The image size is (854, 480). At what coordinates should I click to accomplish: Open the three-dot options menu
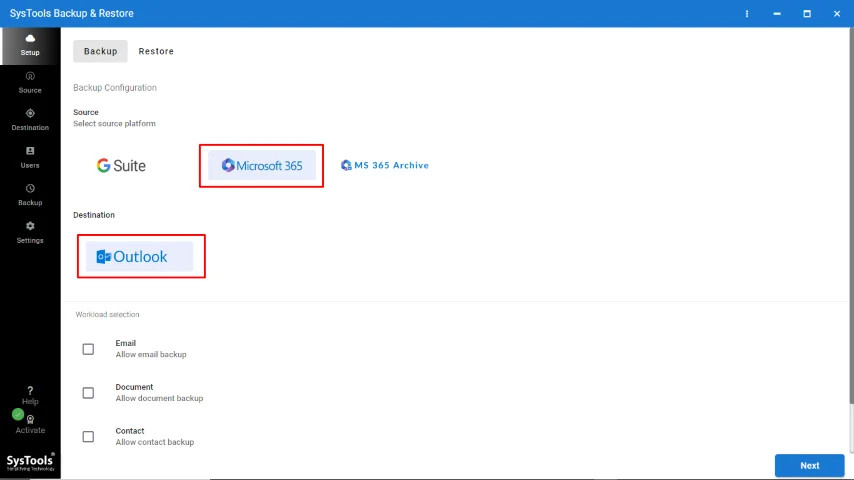(747, 14)
